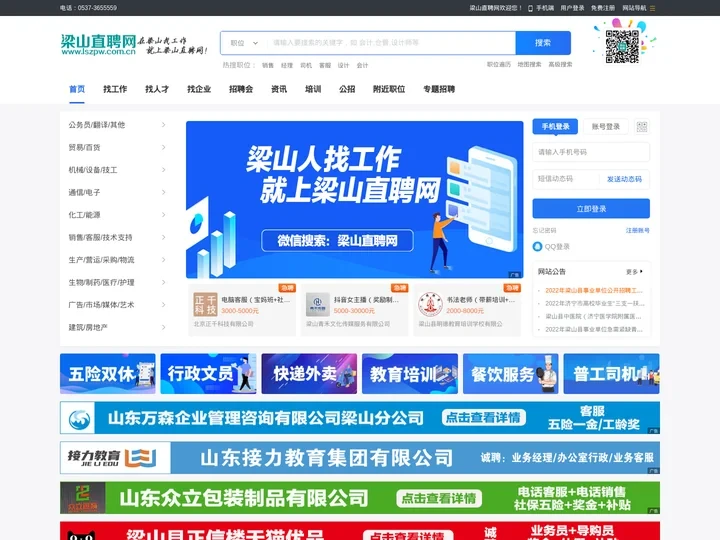Focus the keyword search input
The image size is (720, 540).
tap(391, 43)
